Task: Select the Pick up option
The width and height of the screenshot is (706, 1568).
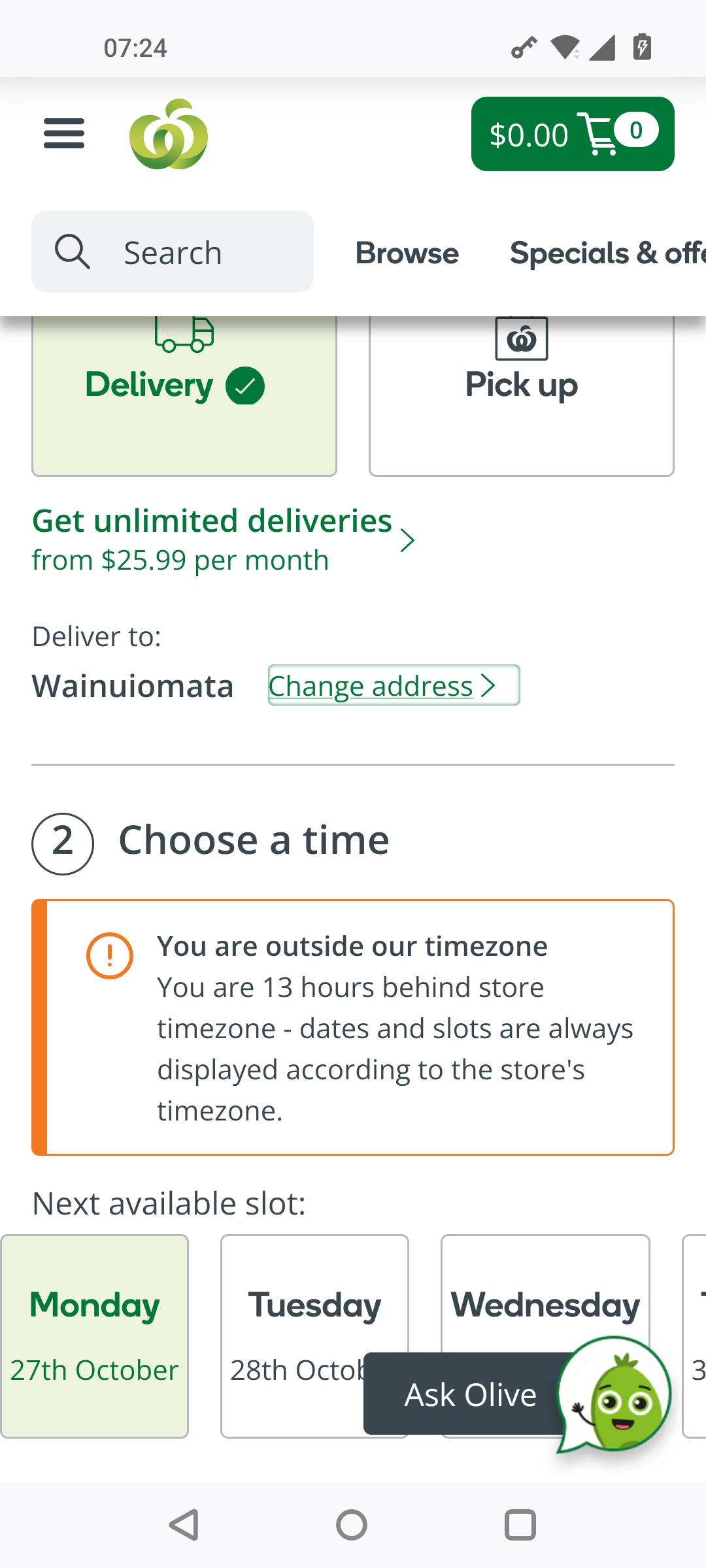Action: point(521,392)
